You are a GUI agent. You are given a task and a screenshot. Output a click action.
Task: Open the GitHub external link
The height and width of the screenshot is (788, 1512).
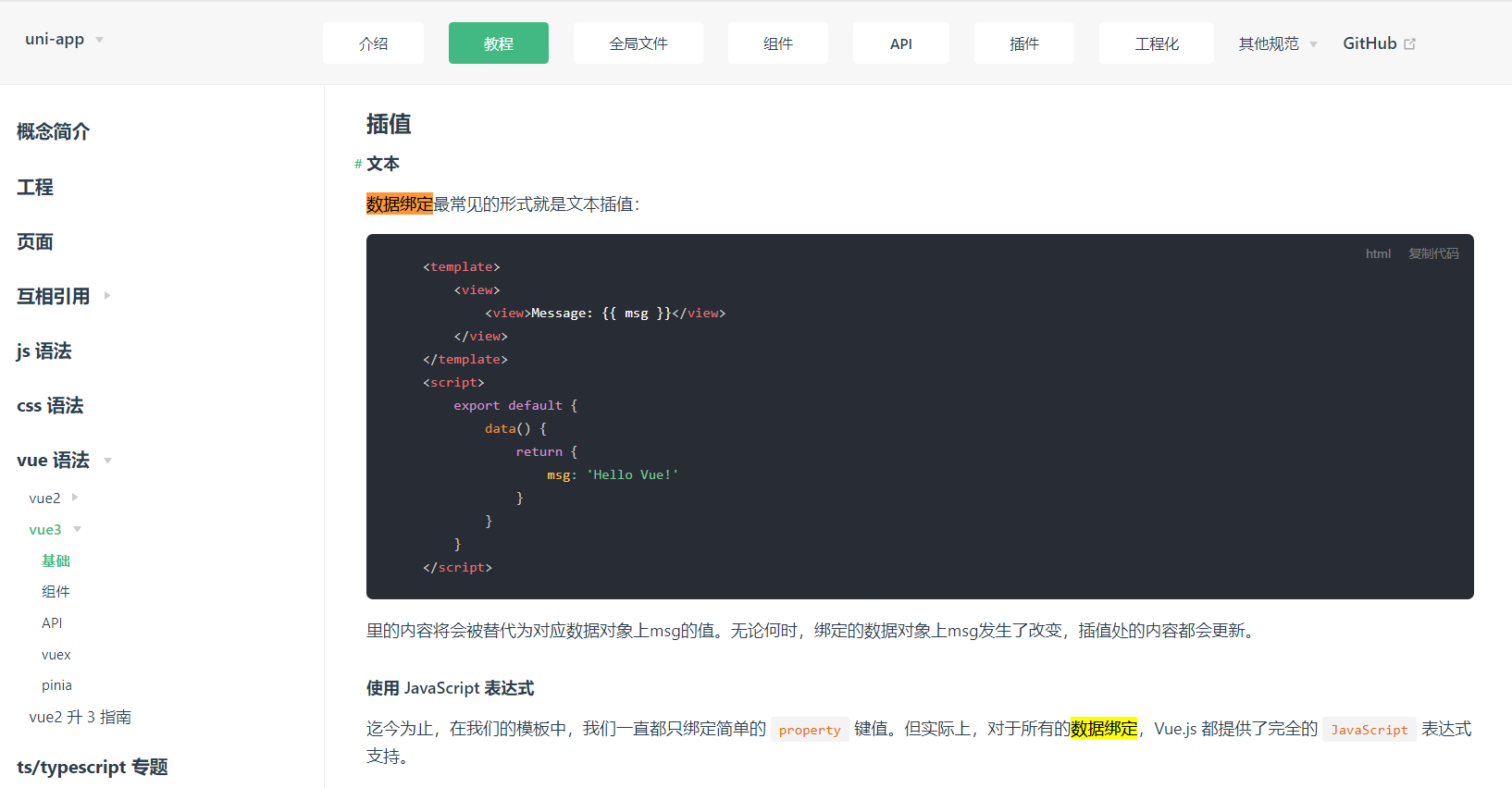click(x=1379, y=43)
